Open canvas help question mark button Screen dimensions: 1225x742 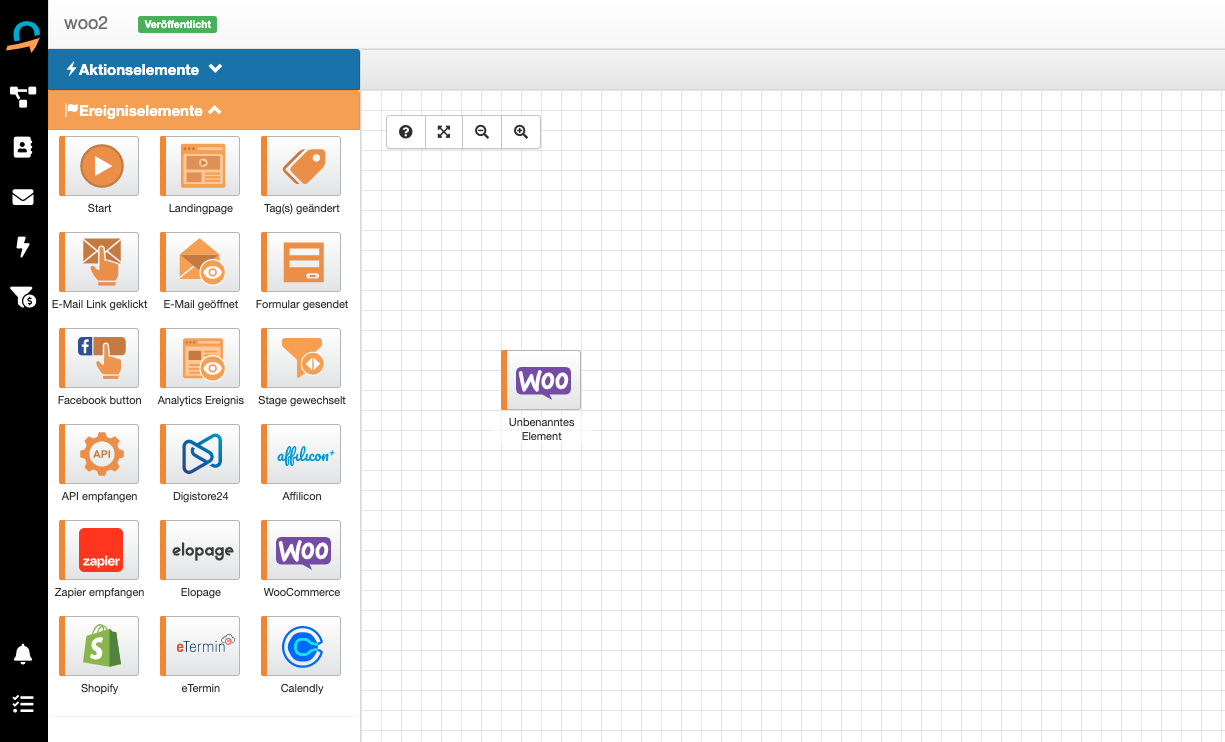(x=406, y=132)
